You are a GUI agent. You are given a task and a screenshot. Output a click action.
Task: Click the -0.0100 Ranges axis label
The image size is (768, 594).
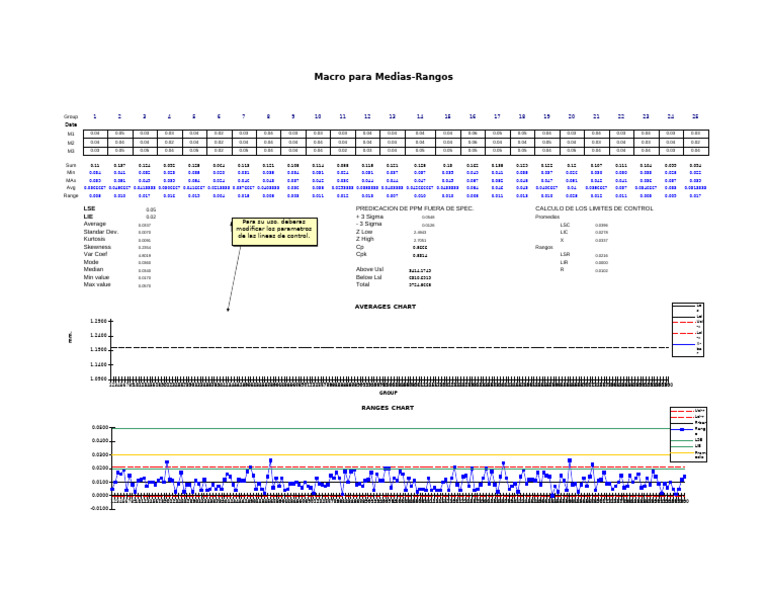(99, 508)
